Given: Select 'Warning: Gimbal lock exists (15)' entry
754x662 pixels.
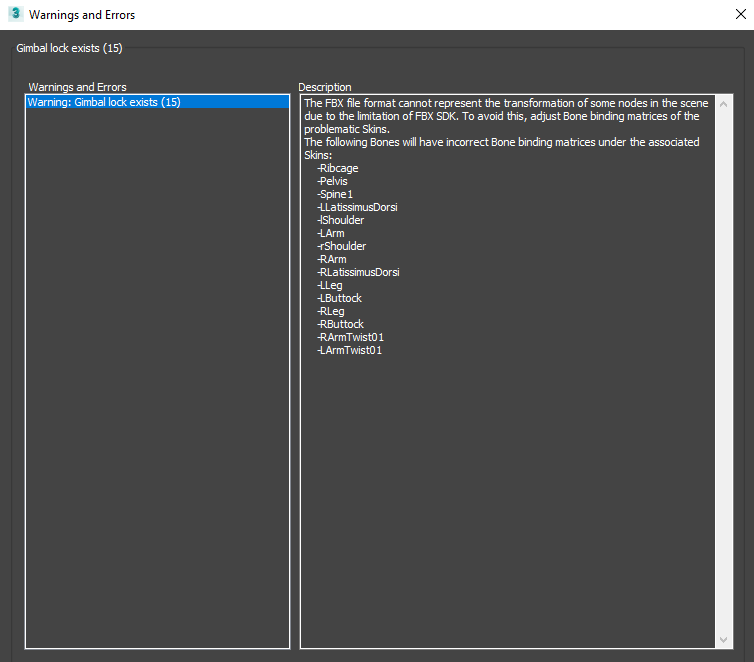Looking at the screenshot, I should click(x=157, y=102).
